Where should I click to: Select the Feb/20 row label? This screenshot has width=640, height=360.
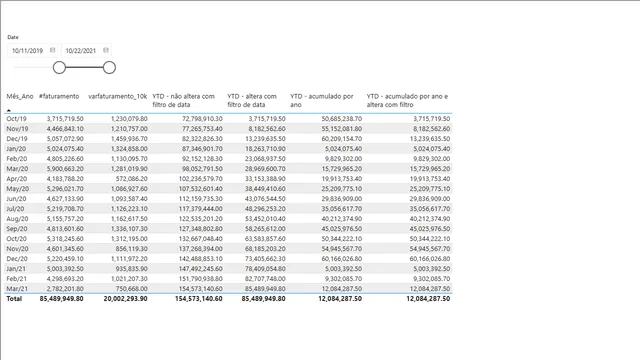[16, 159]
